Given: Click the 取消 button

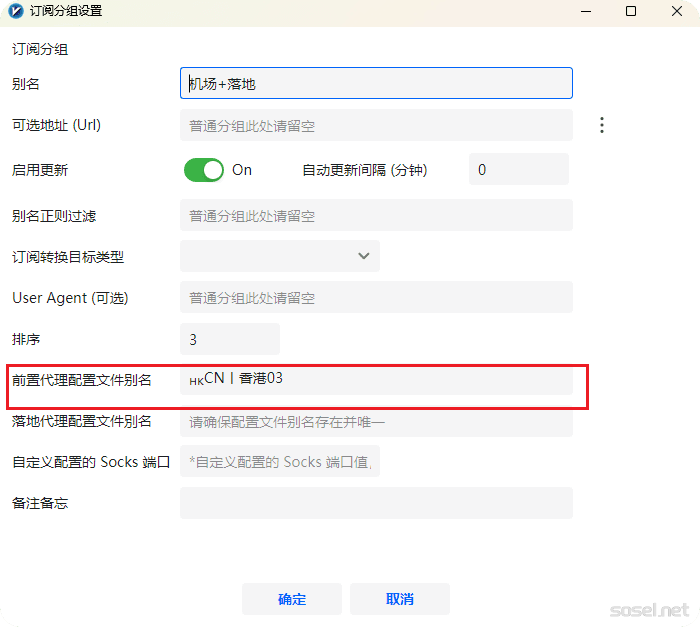Looking at the screenshot, I should pos(400,599).
